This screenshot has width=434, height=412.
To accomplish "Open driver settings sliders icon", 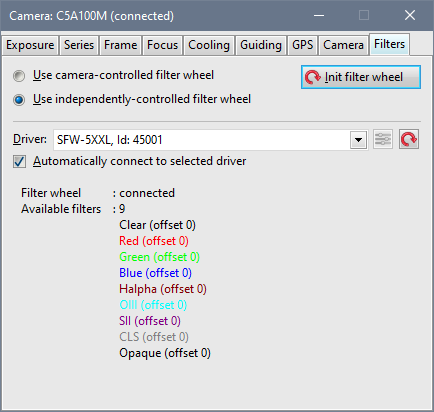I will (x=382, y=139).
